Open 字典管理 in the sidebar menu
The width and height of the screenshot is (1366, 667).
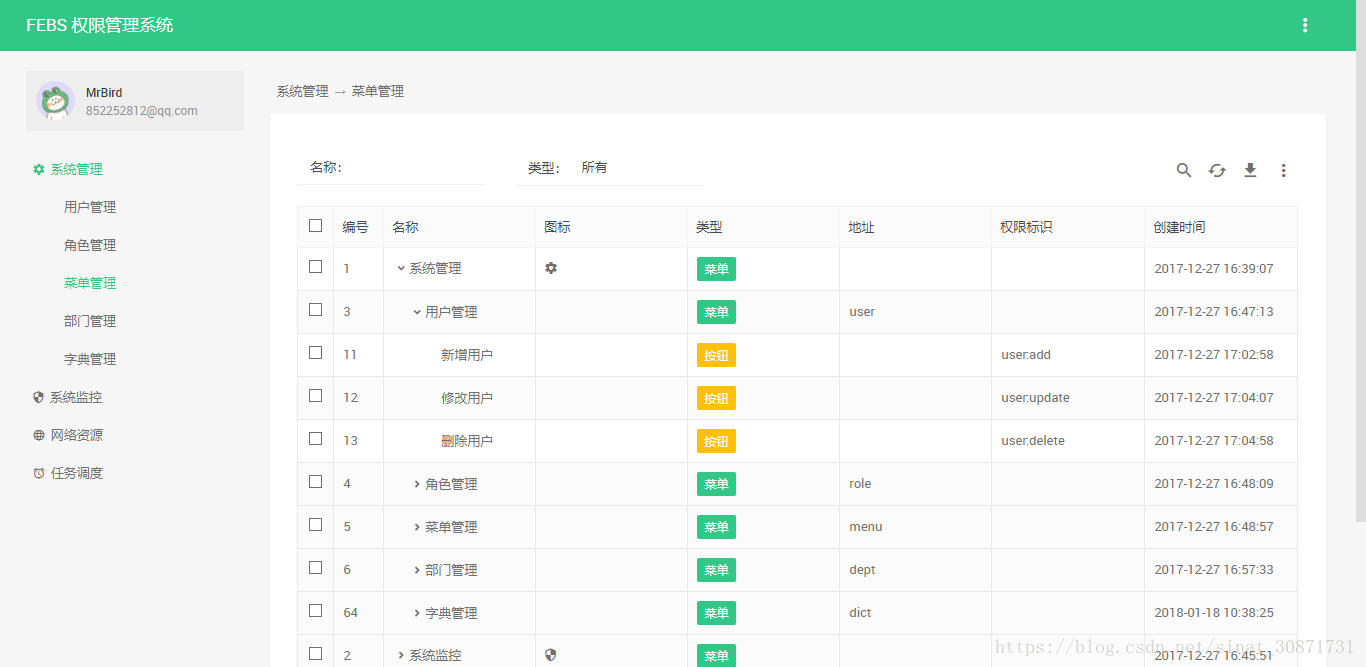coord(90,359)
